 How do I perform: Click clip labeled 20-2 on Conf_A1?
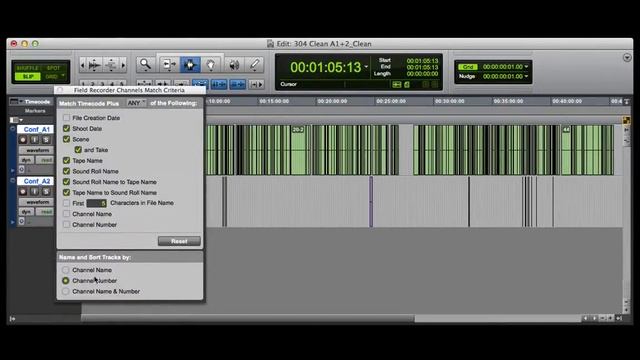298,149
